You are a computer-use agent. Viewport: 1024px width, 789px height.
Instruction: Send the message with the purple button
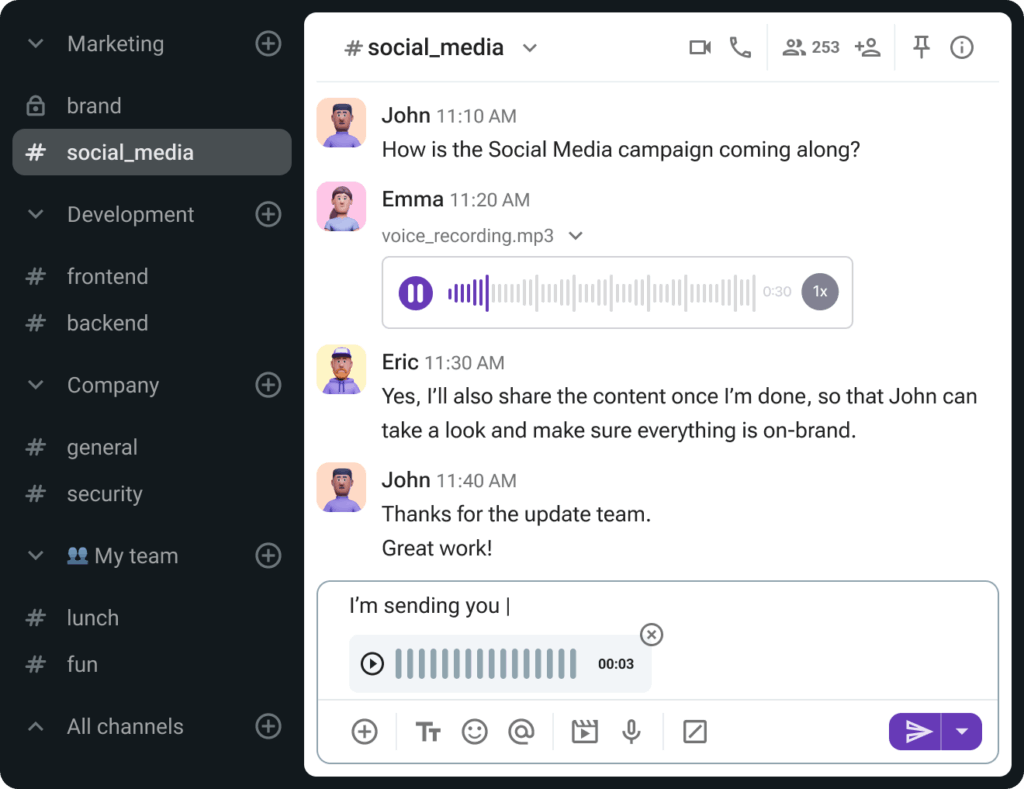(x=915, y=732)
